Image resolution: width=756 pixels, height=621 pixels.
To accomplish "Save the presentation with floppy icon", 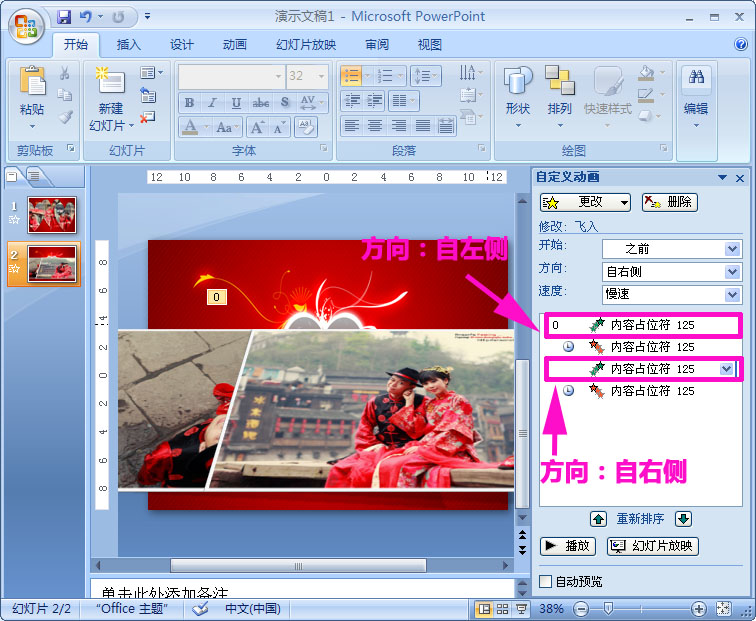I will 64,17.
